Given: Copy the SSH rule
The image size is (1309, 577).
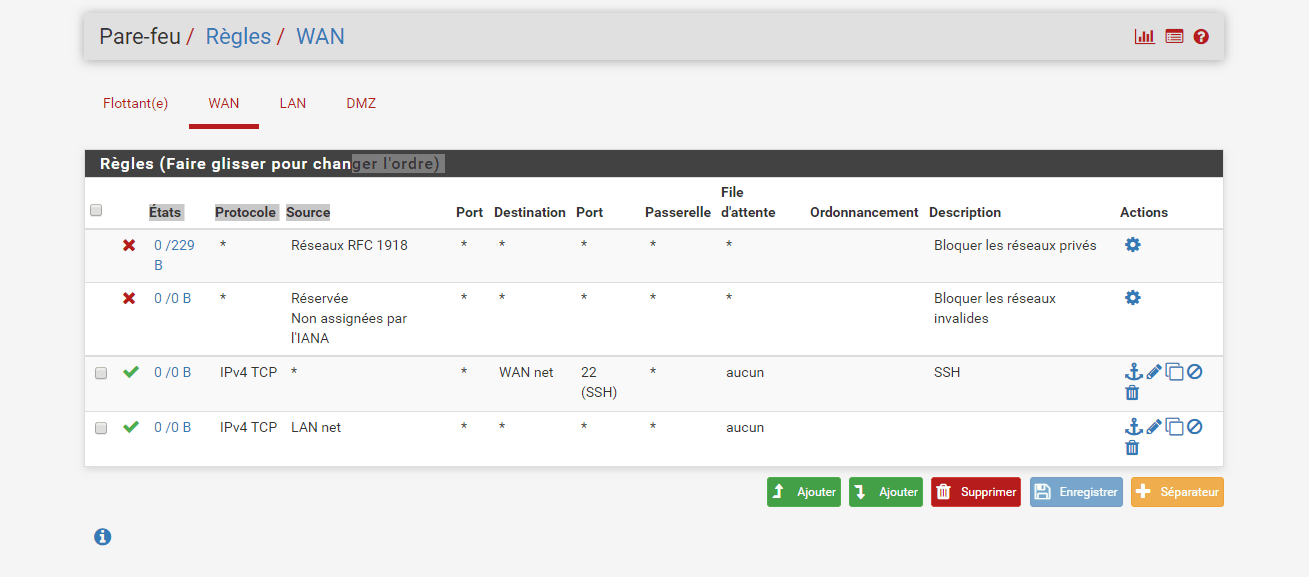Looking at the screenshot, I should click(1175, 372).
